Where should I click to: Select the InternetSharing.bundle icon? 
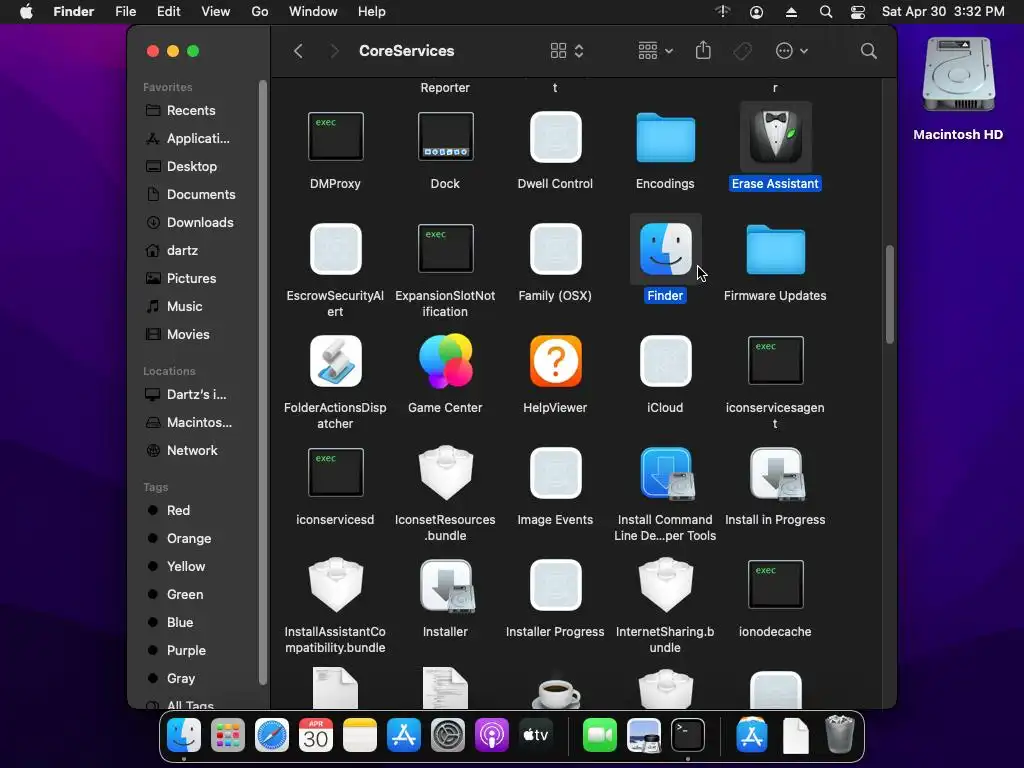tap(665, 584)
